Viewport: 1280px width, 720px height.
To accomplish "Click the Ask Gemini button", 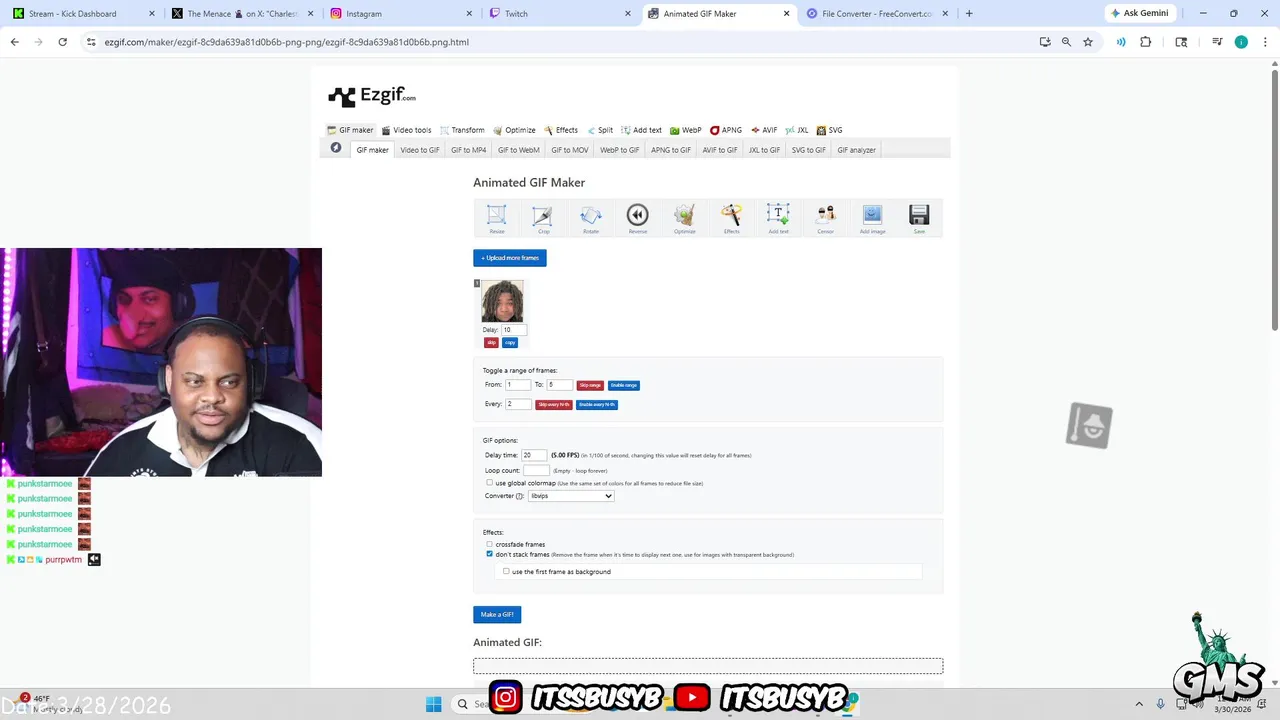I will [1139, 13].
